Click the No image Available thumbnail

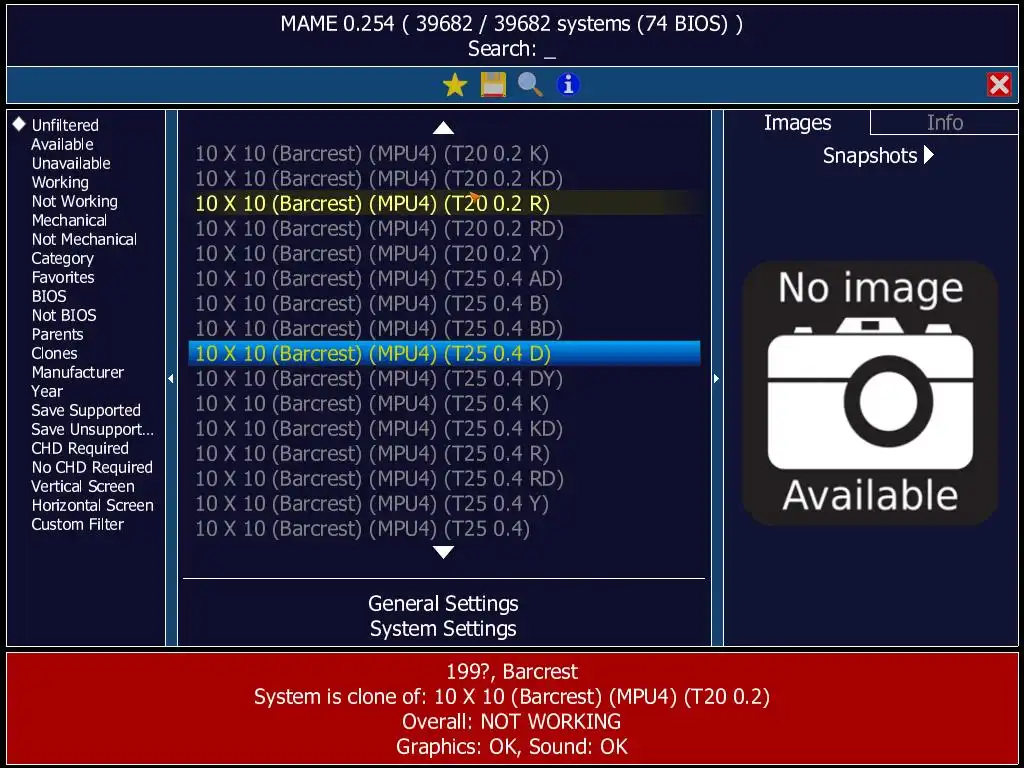coord(870,392)
